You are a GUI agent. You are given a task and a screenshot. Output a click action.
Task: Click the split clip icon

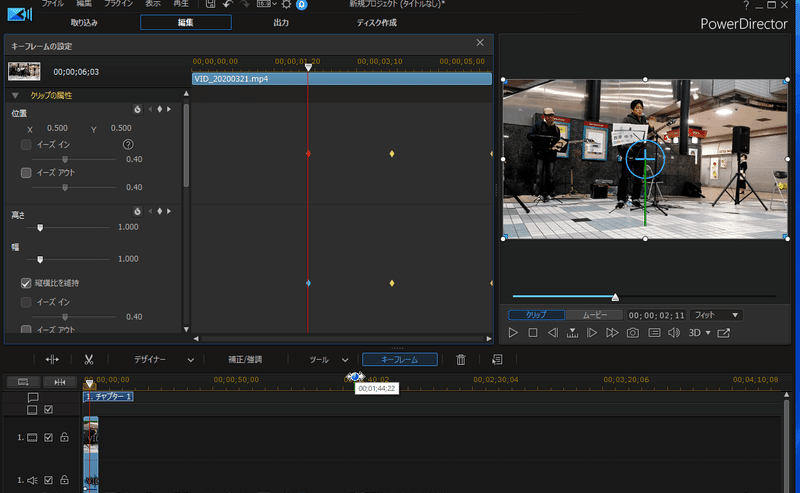click(x=52, y=360)
